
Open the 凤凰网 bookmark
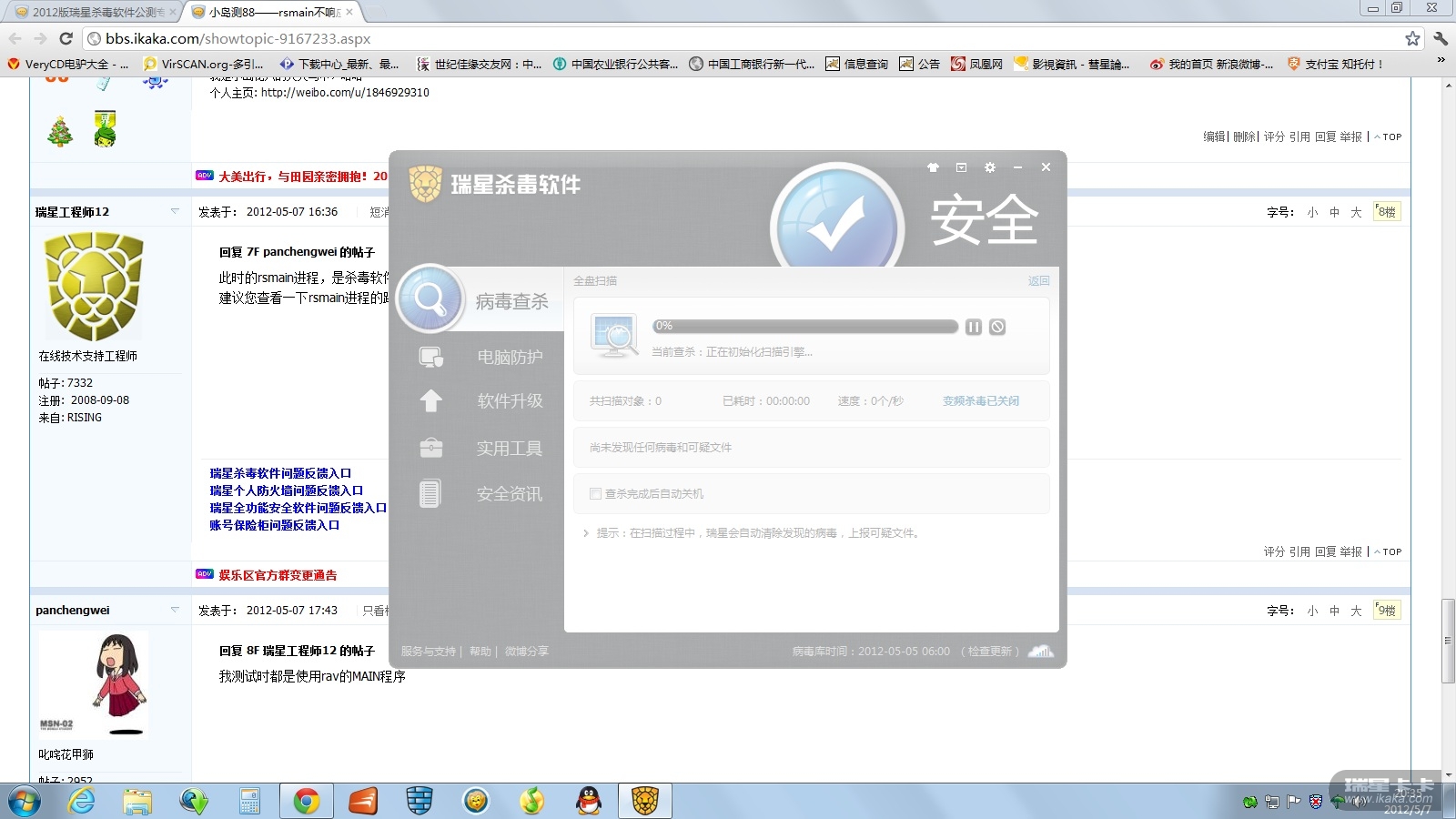976,64
